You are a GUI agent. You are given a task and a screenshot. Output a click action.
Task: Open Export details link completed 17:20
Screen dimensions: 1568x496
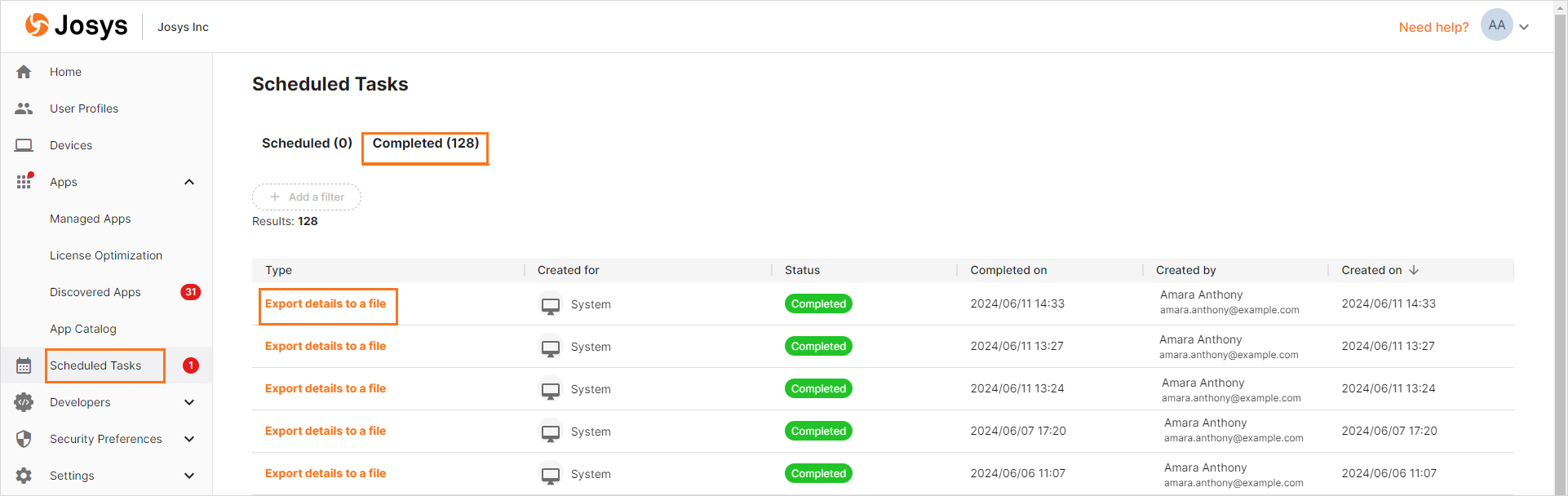coord(326,431)
